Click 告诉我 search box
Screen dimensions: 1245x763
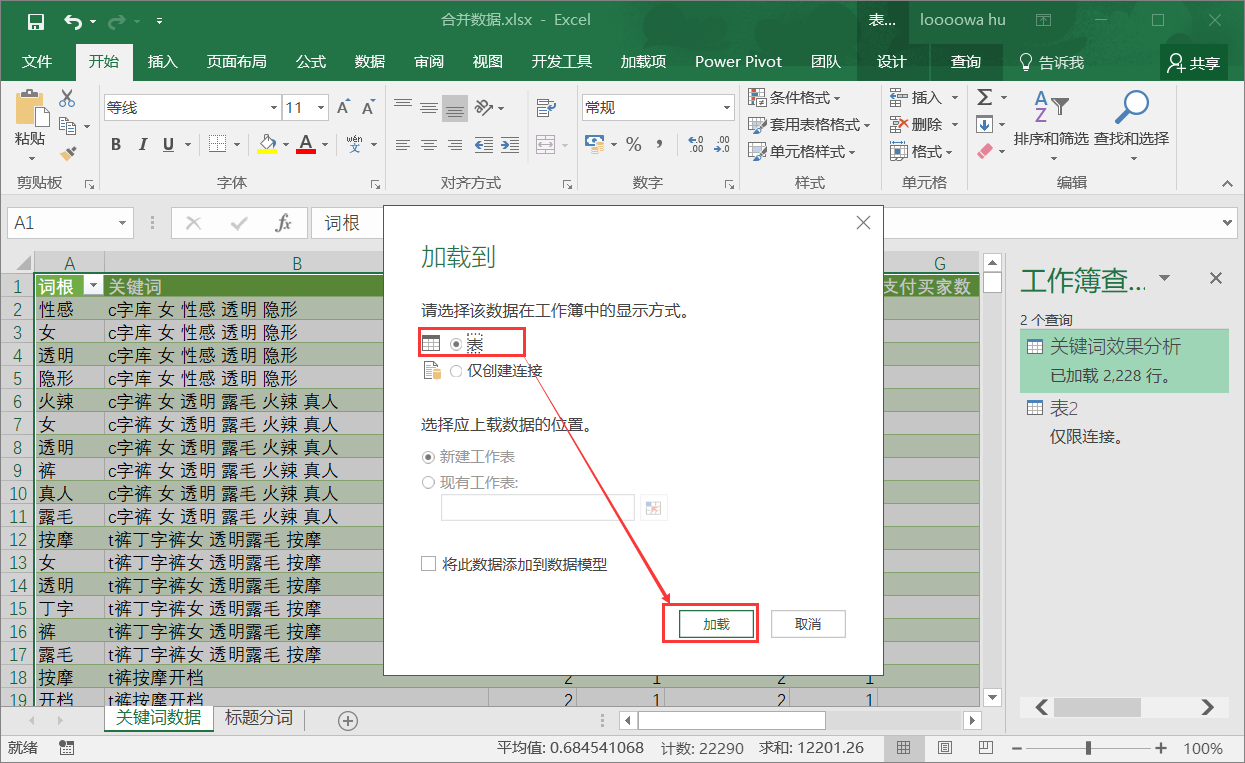(1051, 62)
